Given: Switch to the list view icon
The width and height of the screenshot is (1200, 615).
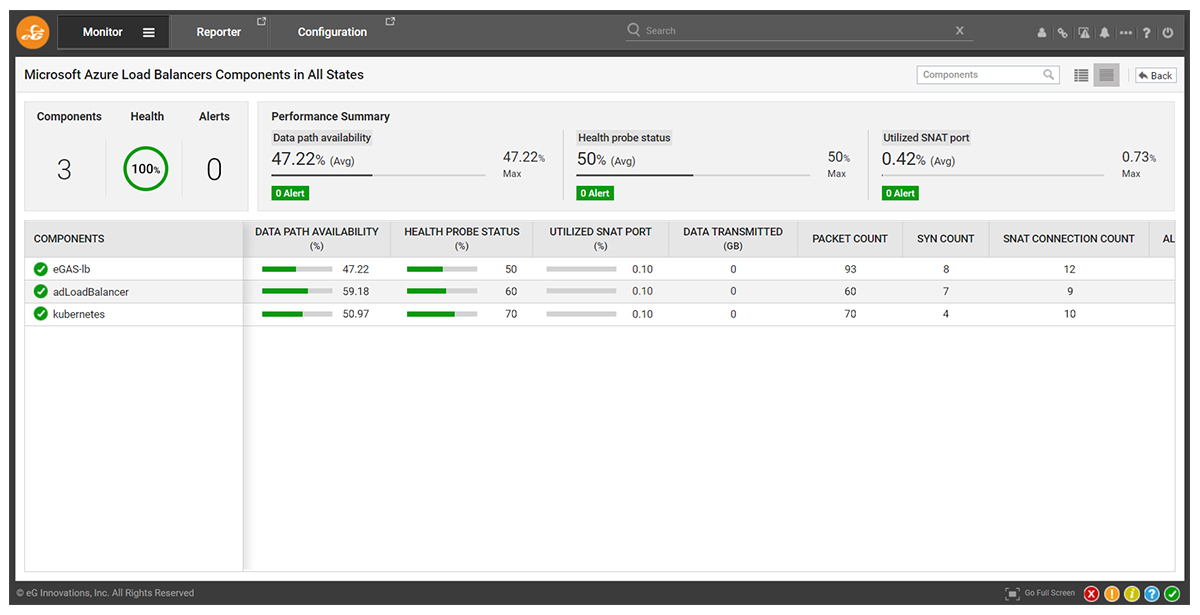Looking at the screenshot, I should click(1081, 75).
